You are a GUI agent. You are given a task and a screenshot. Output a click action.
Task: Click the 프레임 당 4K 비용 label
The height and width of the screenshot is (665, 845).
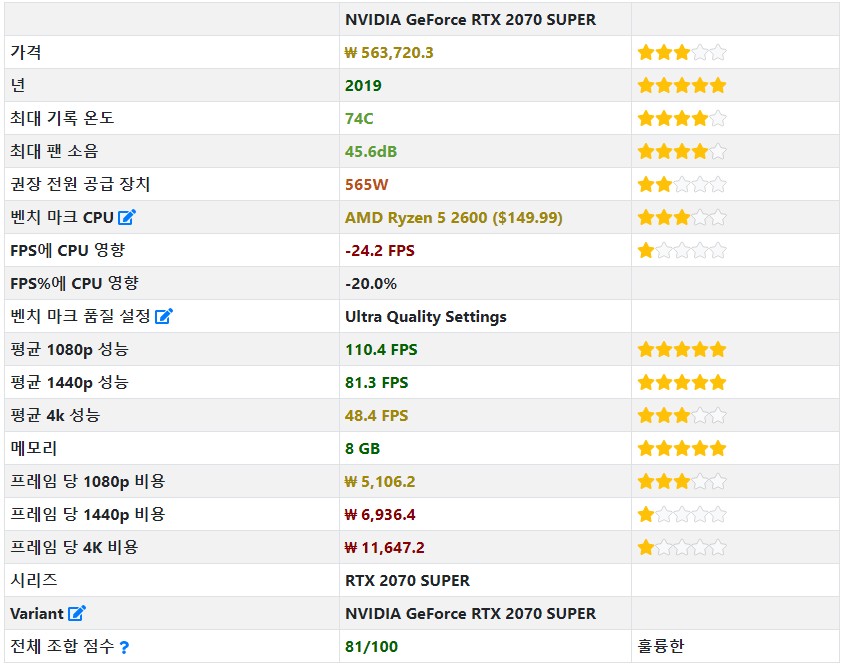pyautogui.click(x=74, y=547)
